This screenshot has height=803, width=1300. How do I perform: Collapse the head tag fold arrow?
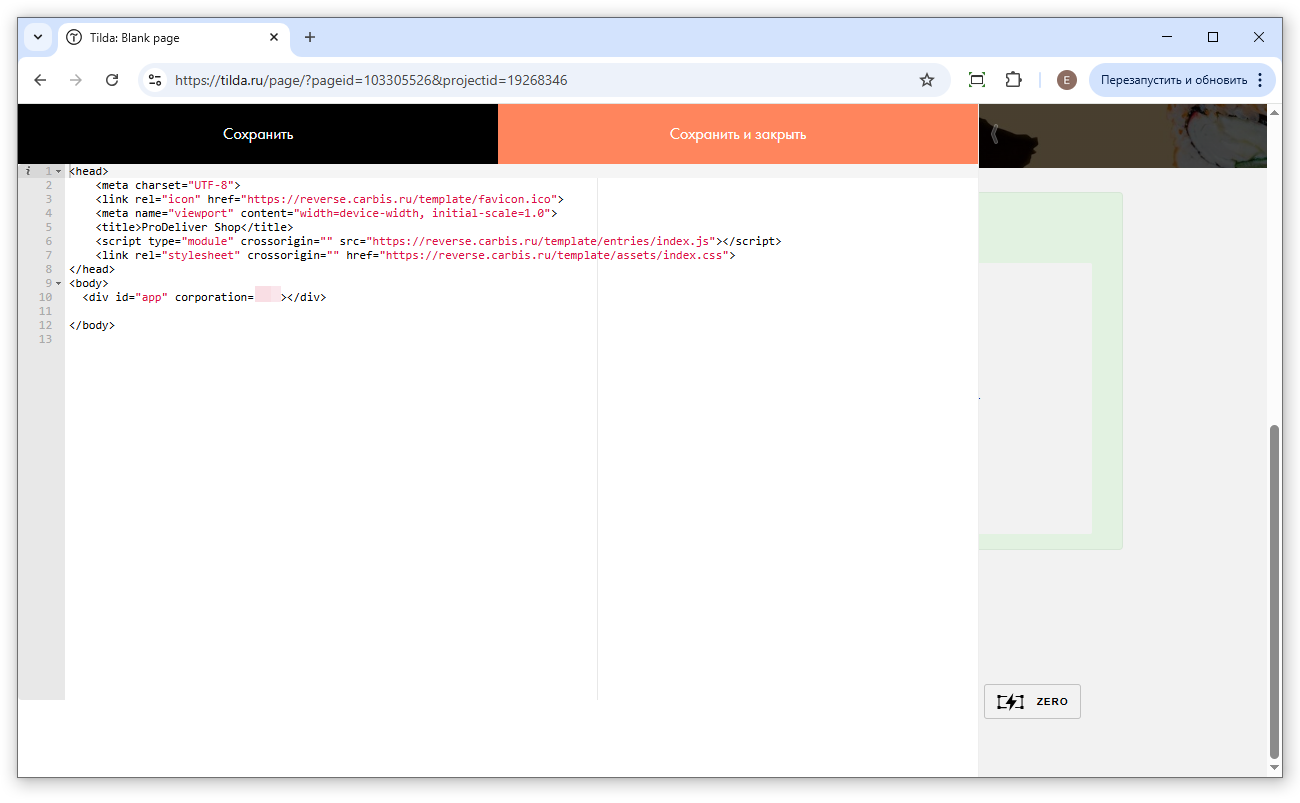pos(59,172)
